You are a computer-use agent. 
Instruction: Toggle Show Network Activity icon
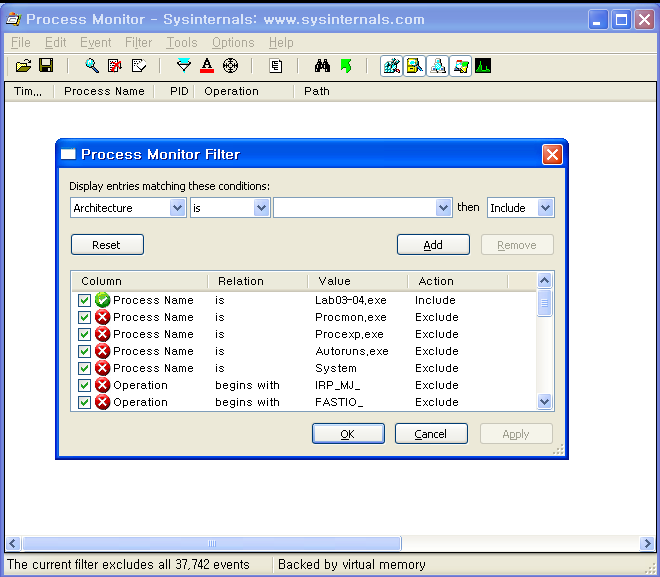(438, 66)
